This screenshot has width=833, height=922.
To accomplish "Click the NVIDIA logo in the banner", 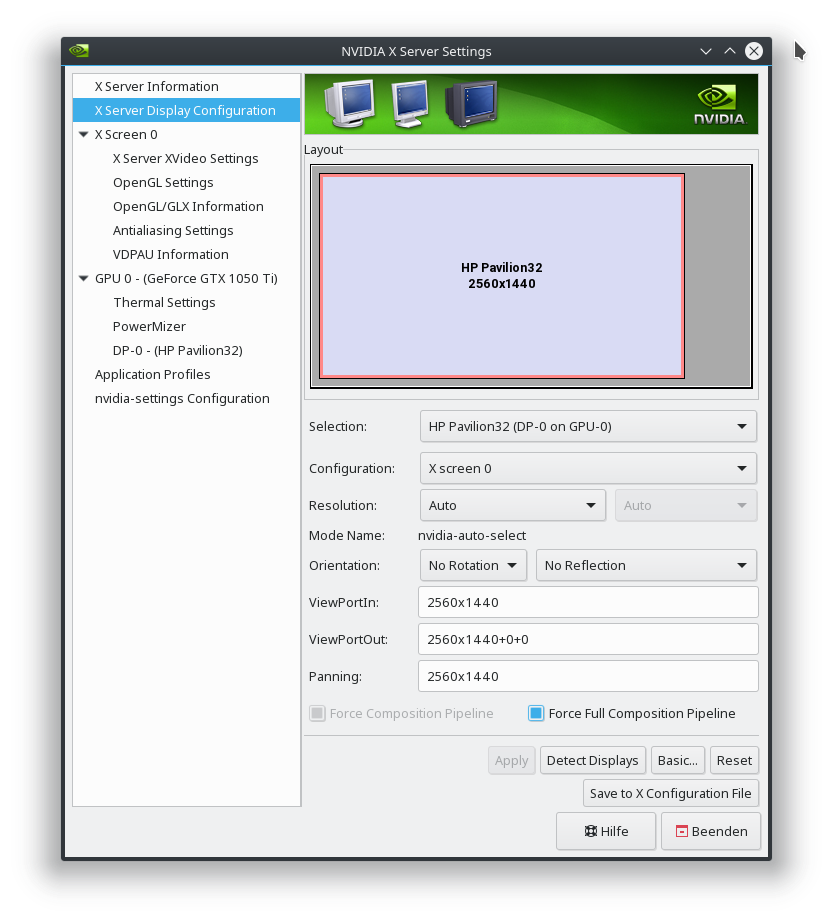I will click(720, 105).
